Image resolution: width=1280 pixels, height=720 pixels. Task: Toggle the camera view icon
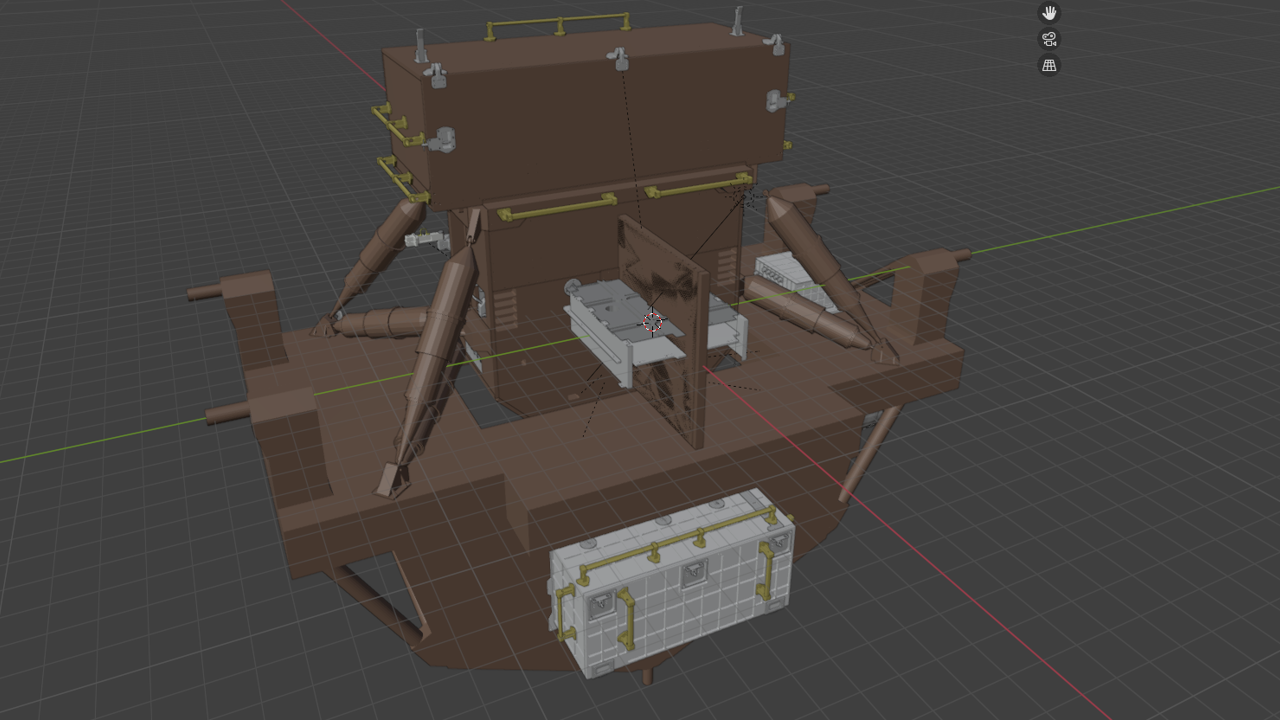point(1049,40)
